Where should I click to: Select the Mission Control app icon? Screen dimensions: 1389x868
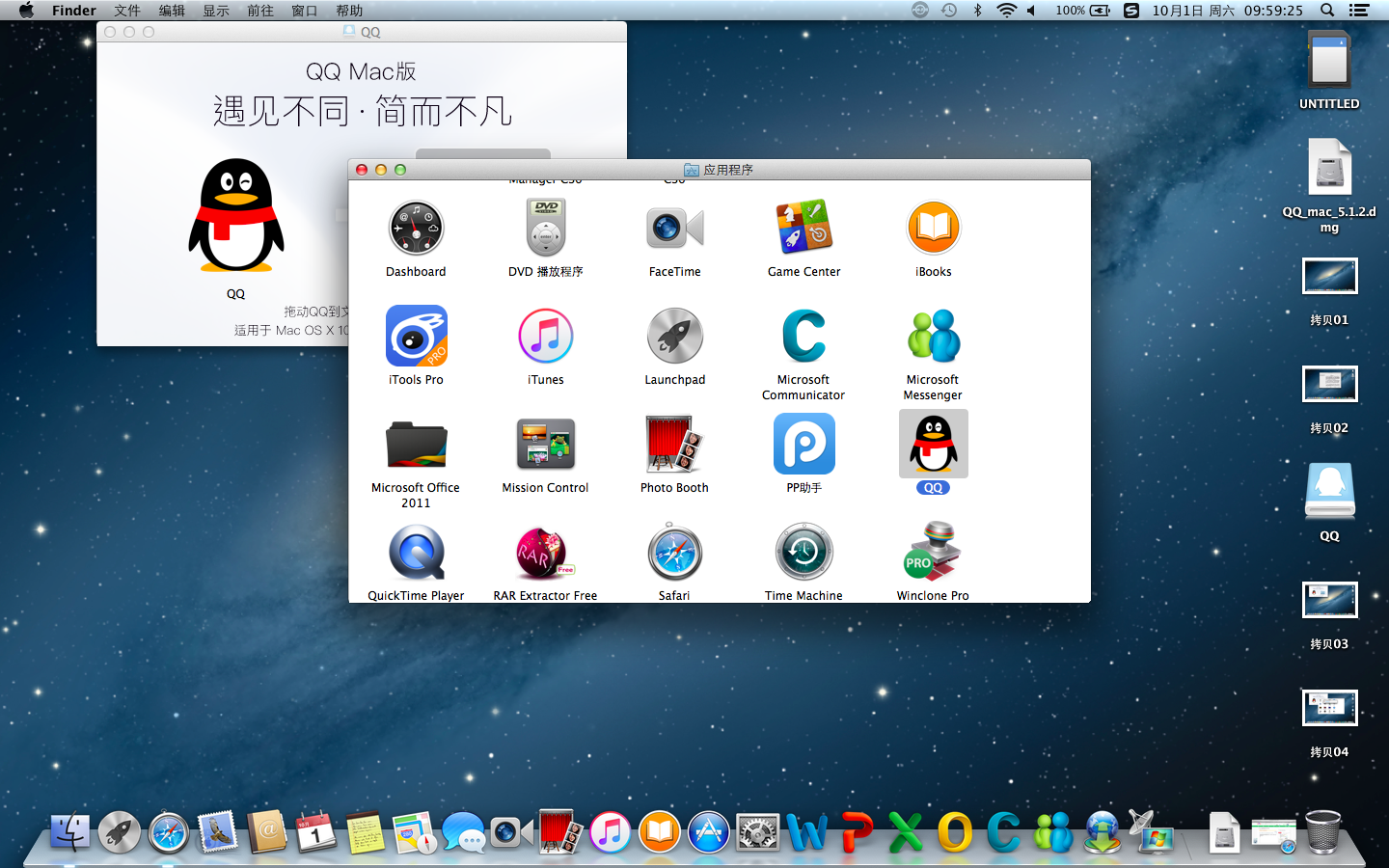546,445
